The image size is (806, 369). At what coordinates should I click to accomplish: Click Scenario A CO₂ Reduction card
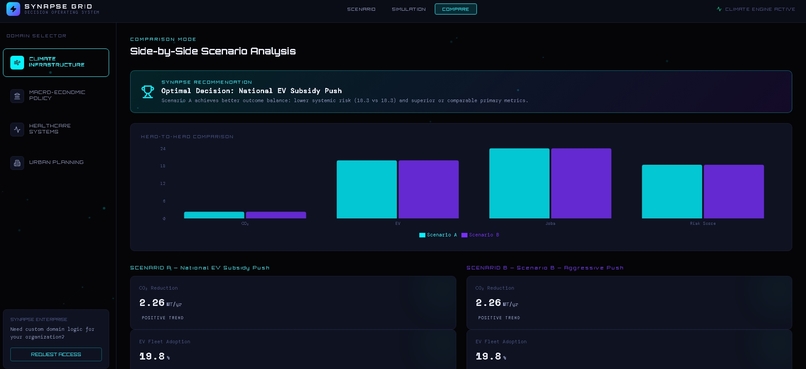coord(293,302)
